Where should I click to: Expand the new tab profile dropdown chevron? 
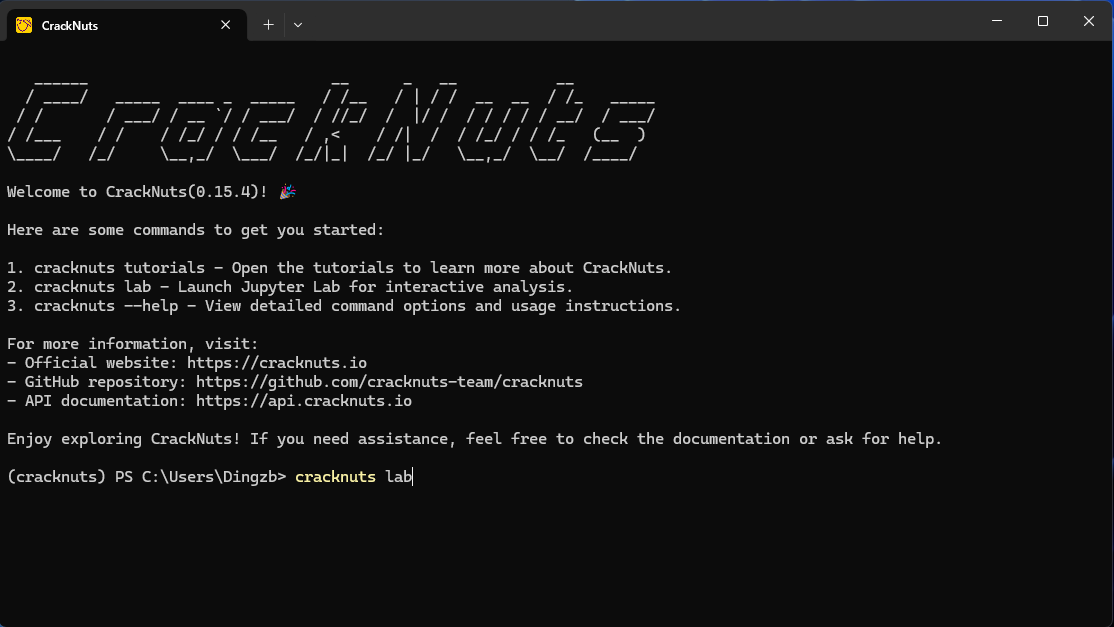pos(298,25)
